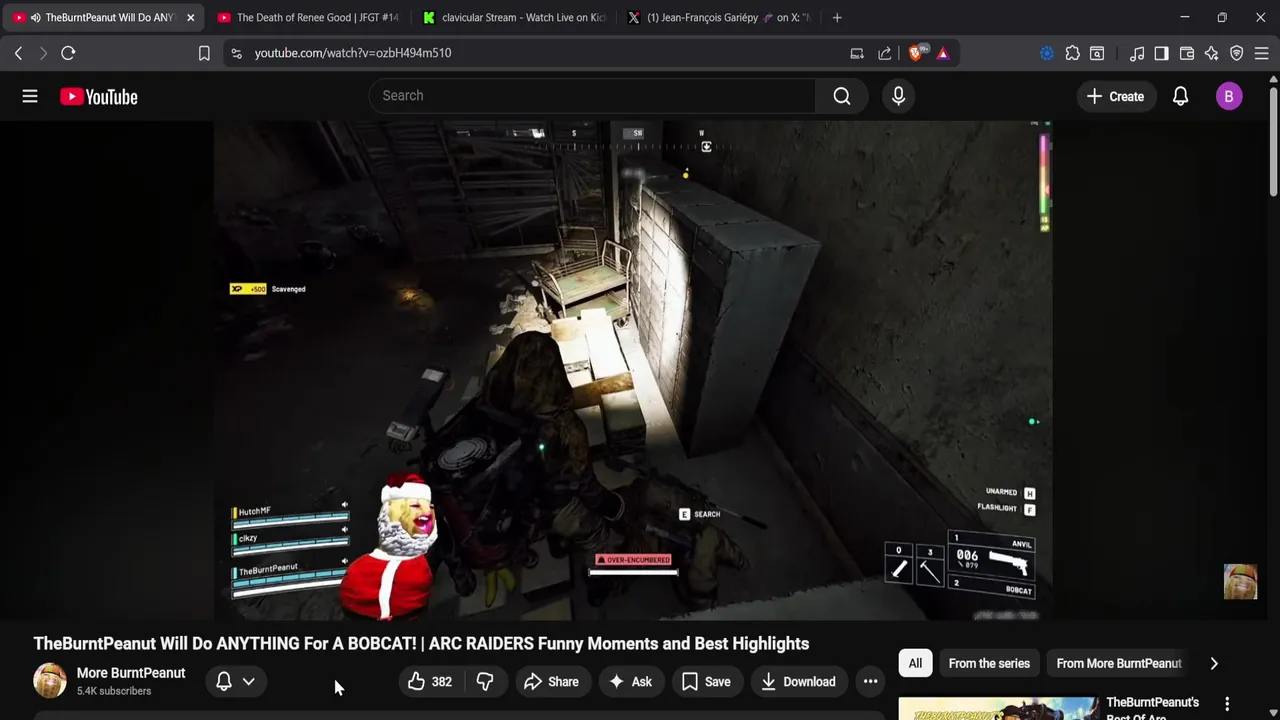The width and height of the screenshot is (1280, 720).
Task: Open Brave Rewards triangle icon
Action: (x=943, y=53)
